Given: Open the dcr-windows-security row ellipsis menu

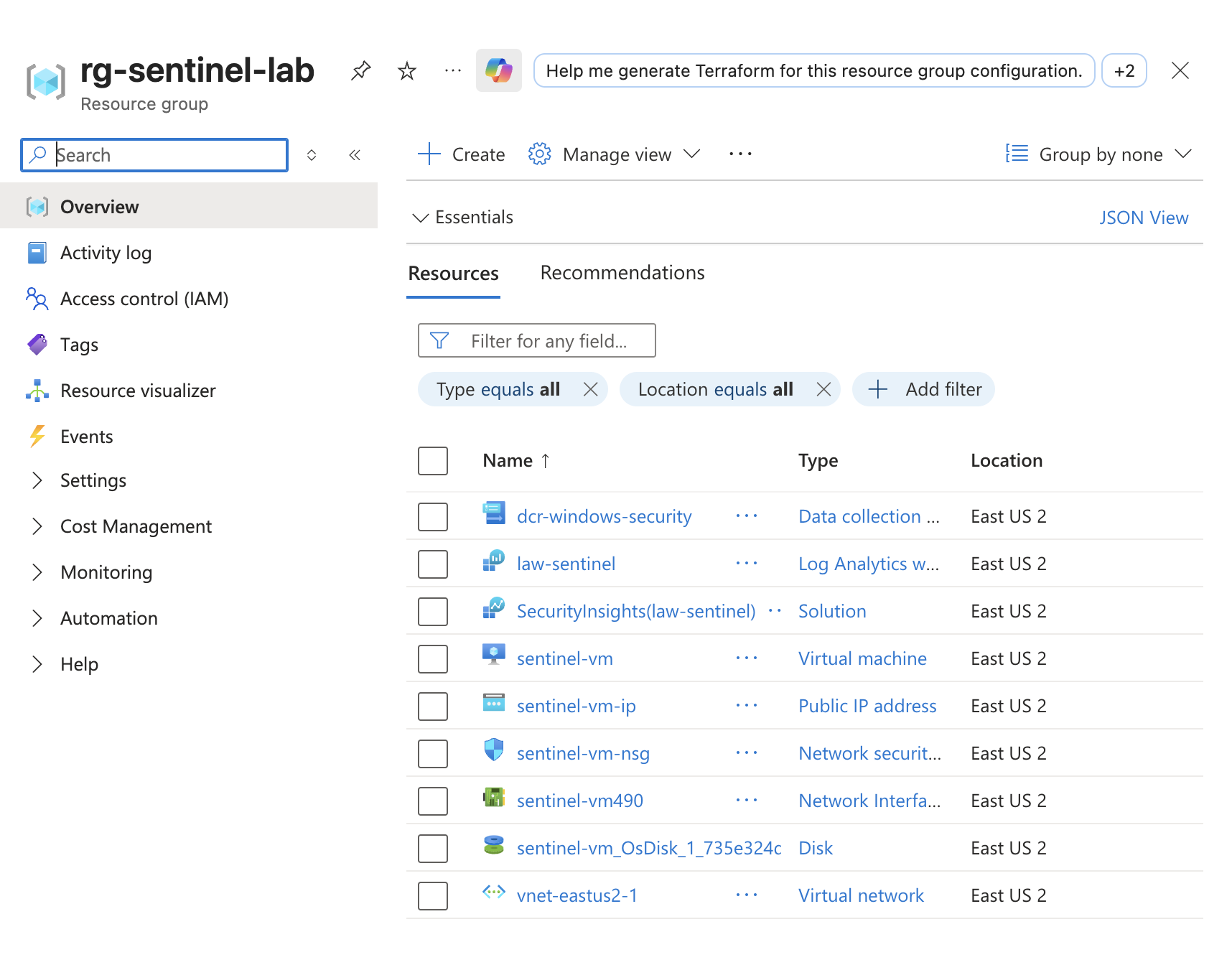Looking at the screenshot, I should pyautogui.click(x=747, y=516).
